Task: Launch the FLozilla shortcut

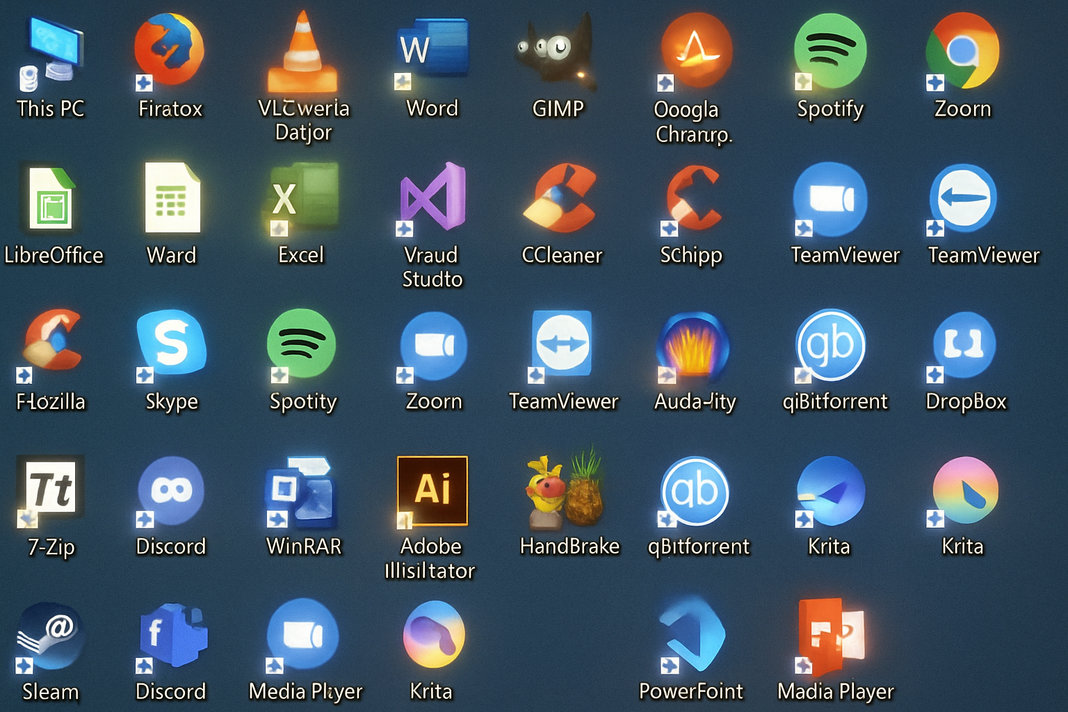Action: (51, 344)
